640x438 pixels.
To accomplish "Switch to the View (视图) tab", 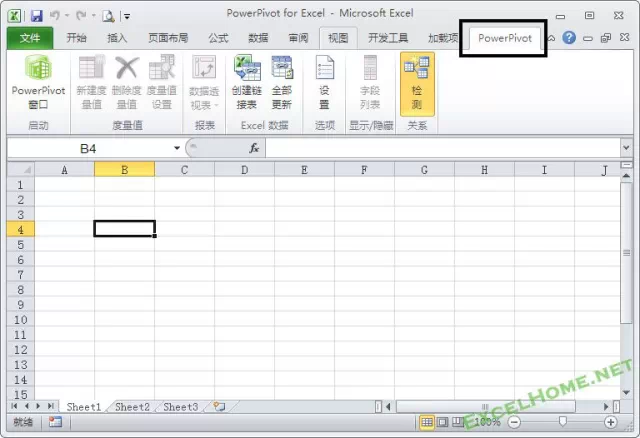I will pyautogui.click(x=338, y=38).
